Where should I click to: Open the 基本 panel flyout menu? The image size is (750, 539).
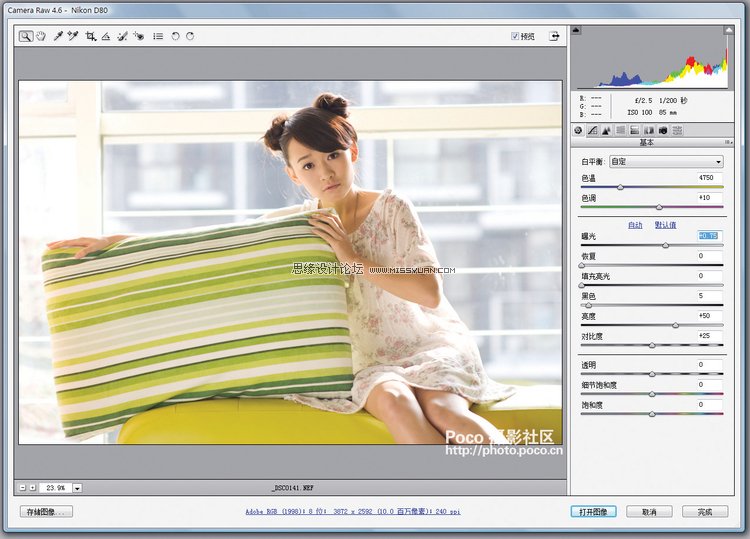point(728,142)
